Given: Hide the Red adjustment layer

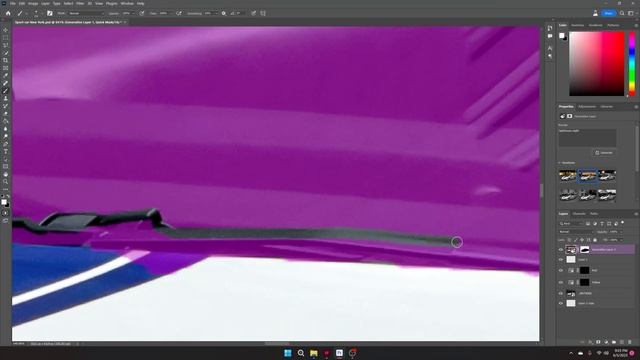Looking at the screenshot, I should (x=561, y=270).
